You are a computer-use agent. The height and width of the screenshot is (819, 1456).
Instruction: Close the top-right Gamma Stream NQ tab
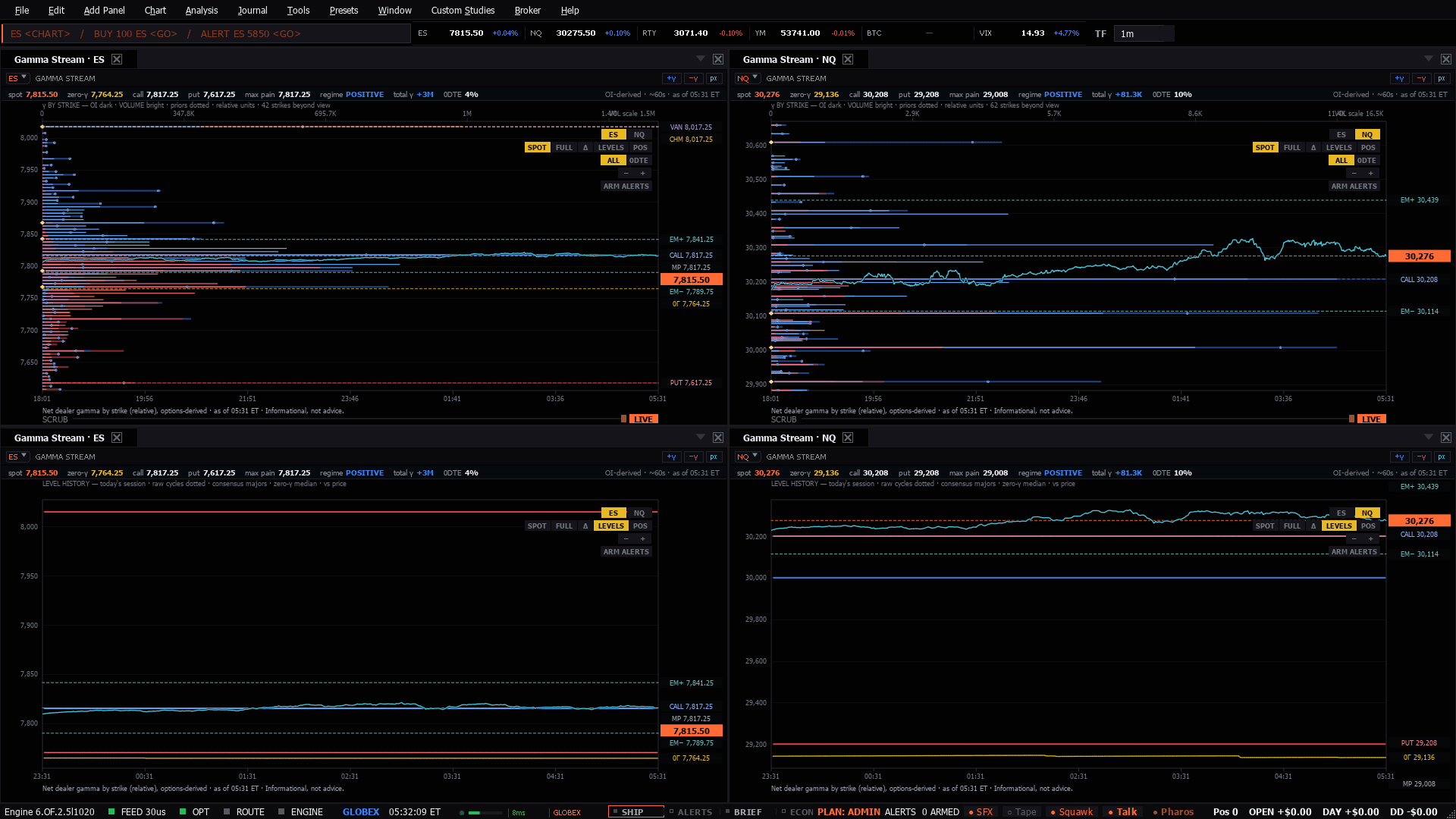(x=848, y=59)
